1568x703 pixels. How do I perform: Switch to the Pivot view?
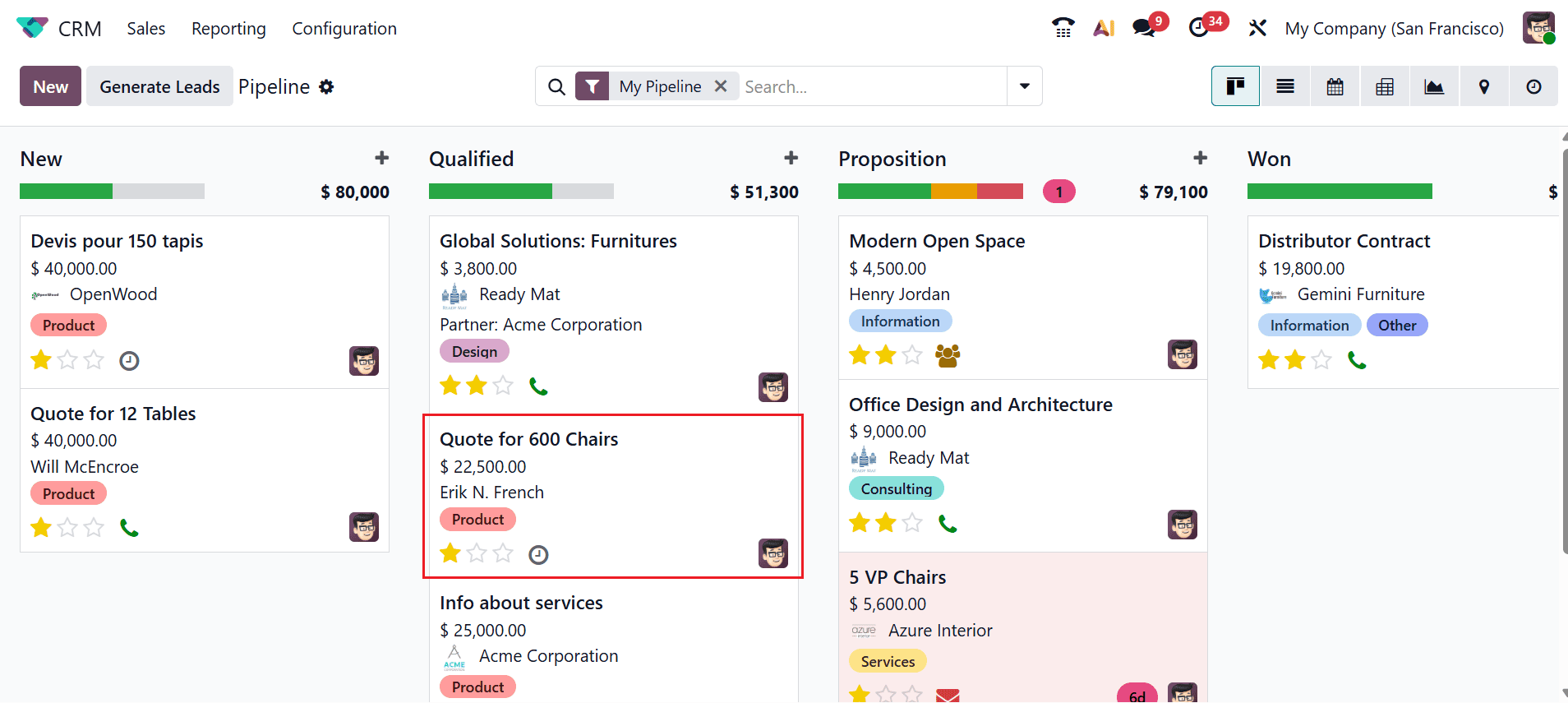point(1385,86)
